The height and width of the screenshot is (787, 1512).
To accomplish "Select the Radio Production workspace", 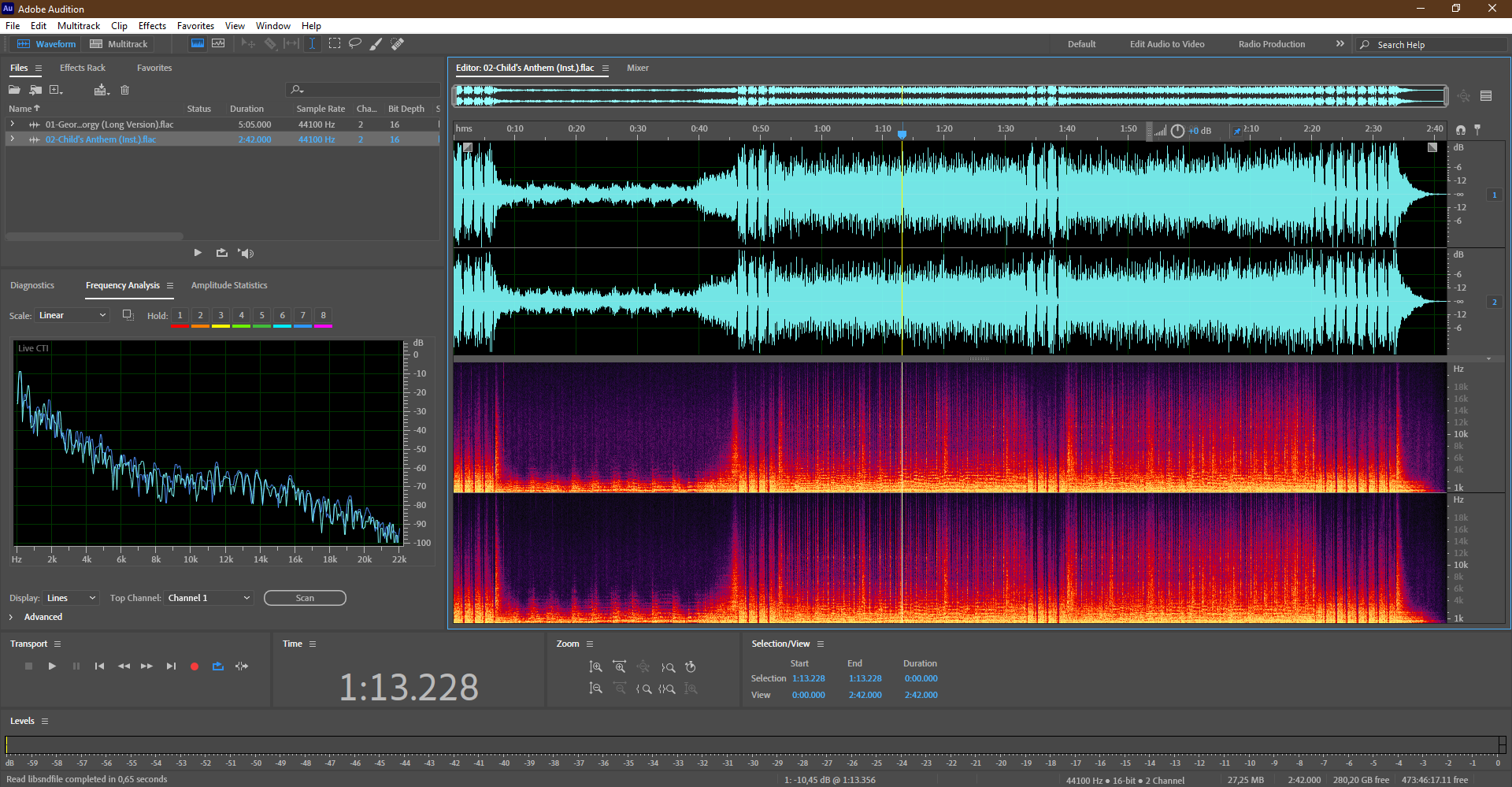I will (x=1271, y=44).
